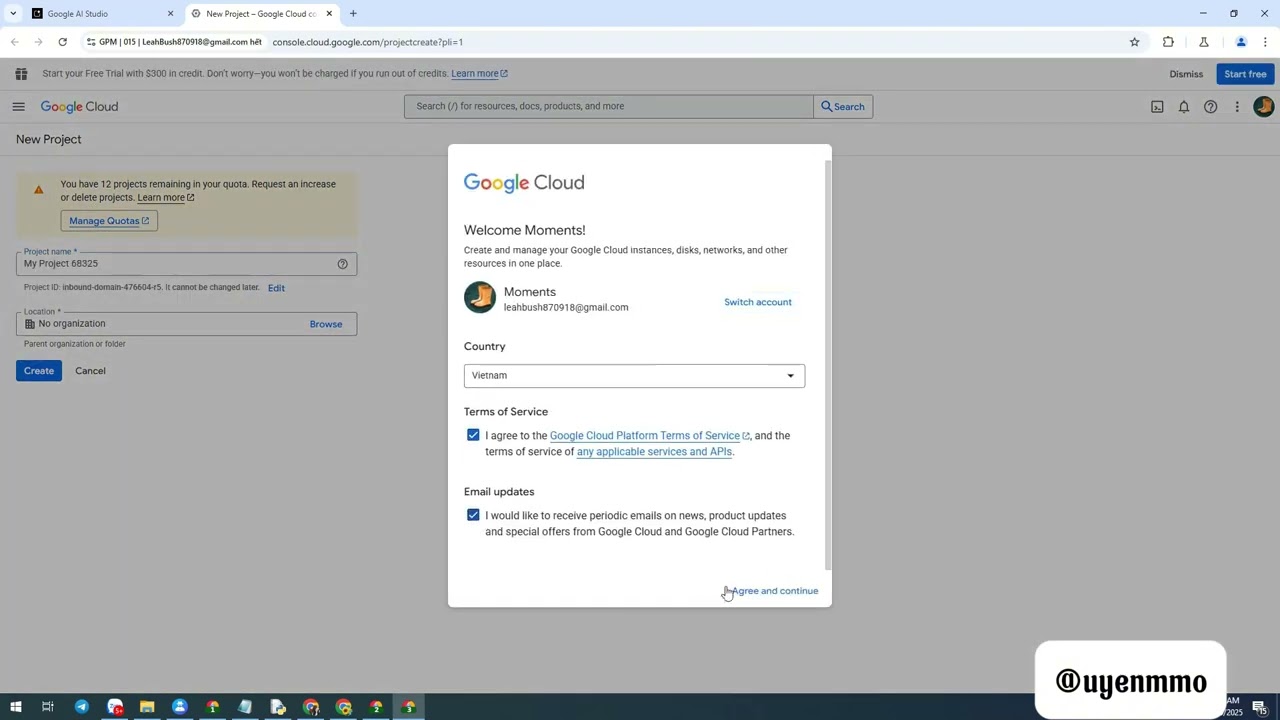The image size is (1280, 720).
Task: Open Chrome Labs flask icon
Action: tap(1204, 42)
